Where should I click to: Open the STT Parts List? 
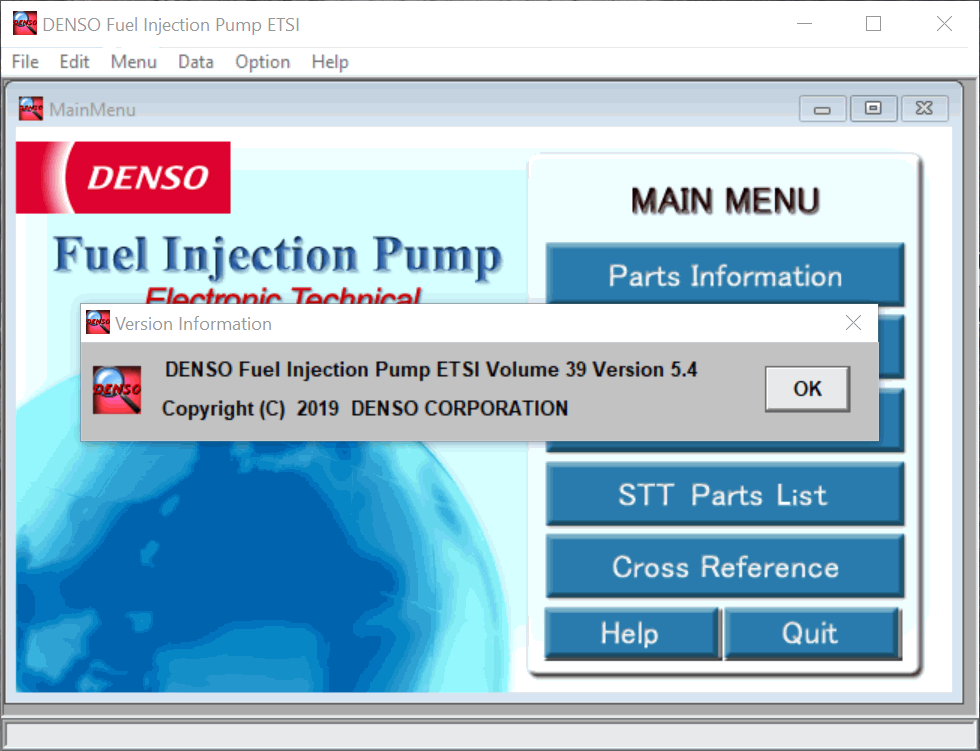click(724, 494)
